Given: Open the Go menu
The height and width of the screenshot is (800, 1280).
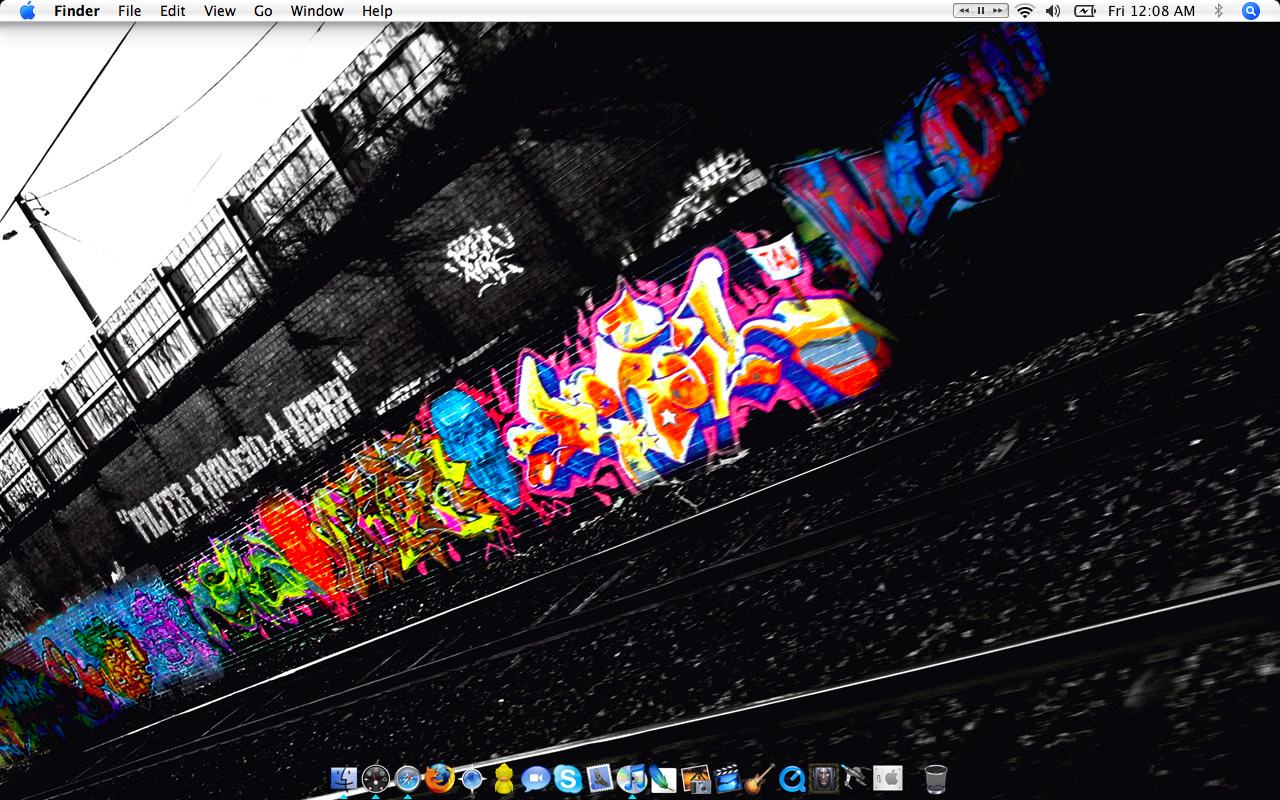Looking at the screenshot, I should 263,11.
